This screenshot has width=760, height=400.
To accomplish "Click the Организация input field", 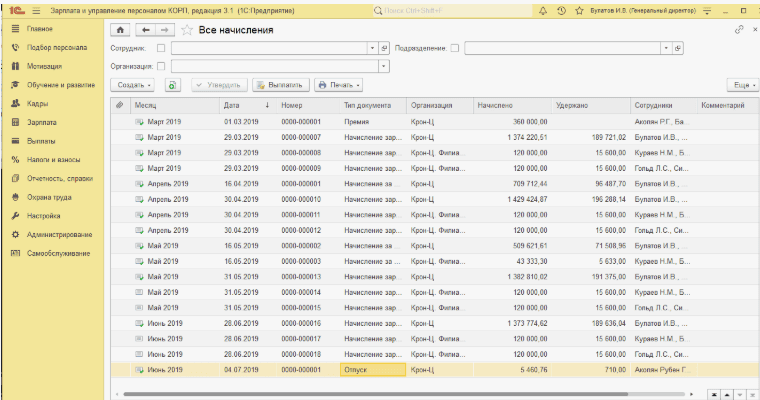I will 275,66.
